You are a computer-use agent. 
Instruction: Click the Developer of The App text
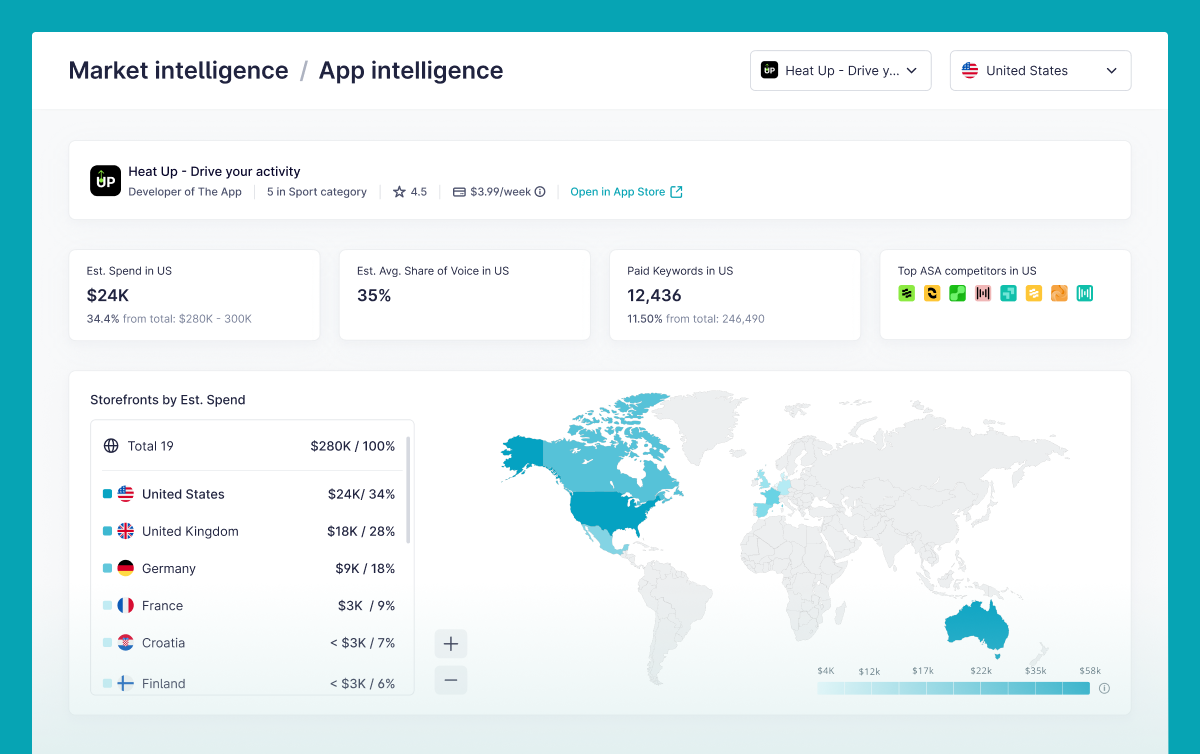(x=185, y=192)
